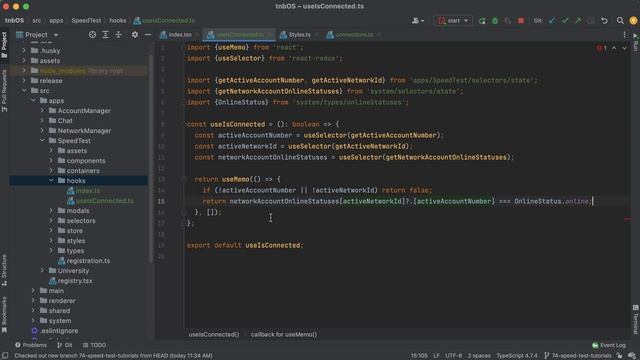Viewport: 640px width, 360px height.
Task: Click the Git Commit checkmark icon
Action: click(x=565, y=20)
